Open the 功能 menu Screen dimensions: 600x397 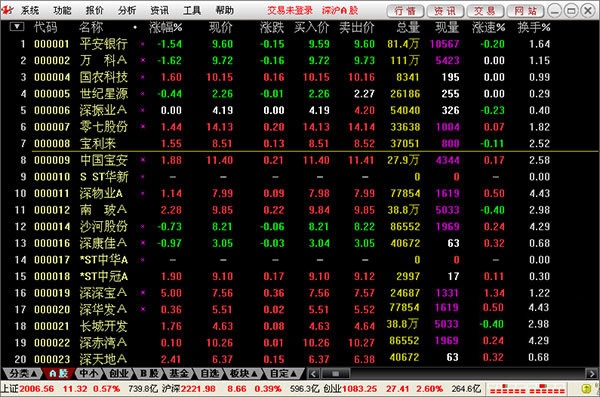(x=62, y=10)
